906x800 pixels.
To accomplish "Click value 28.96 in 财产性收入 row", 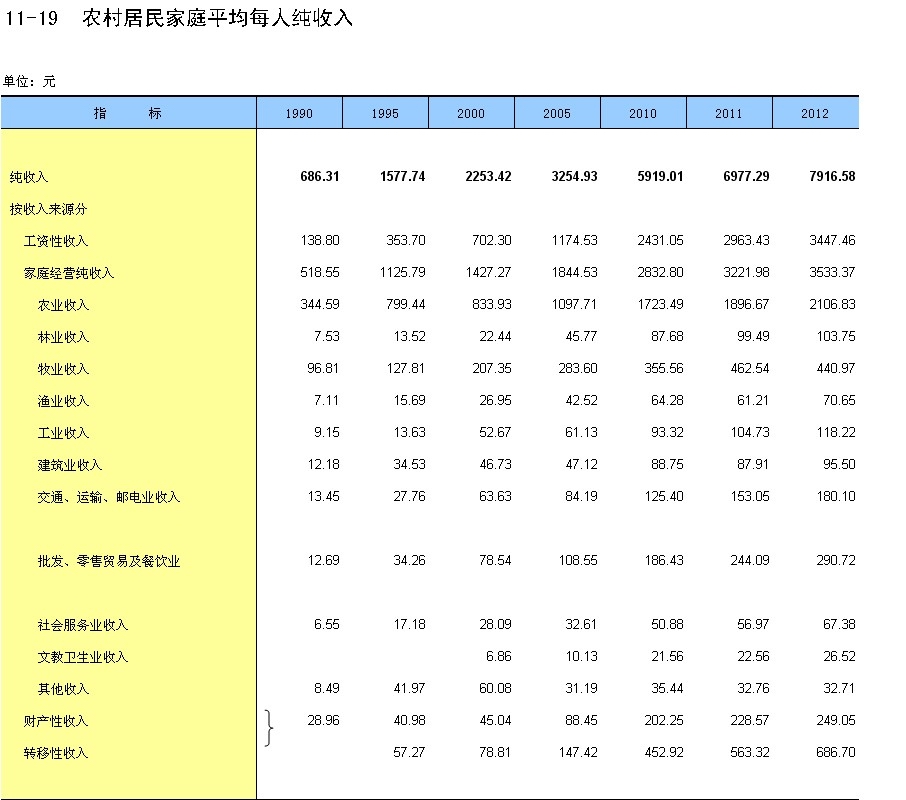I will [x=323, y=720].
